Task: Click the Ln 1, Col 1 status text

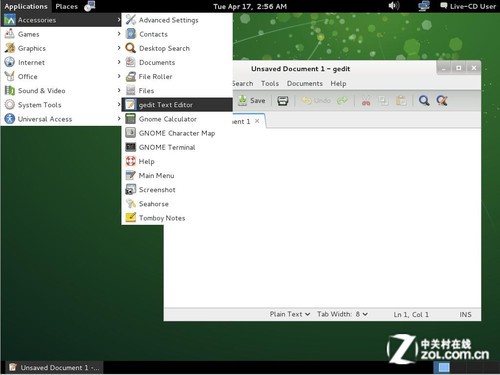Action: tap(411, 314)
